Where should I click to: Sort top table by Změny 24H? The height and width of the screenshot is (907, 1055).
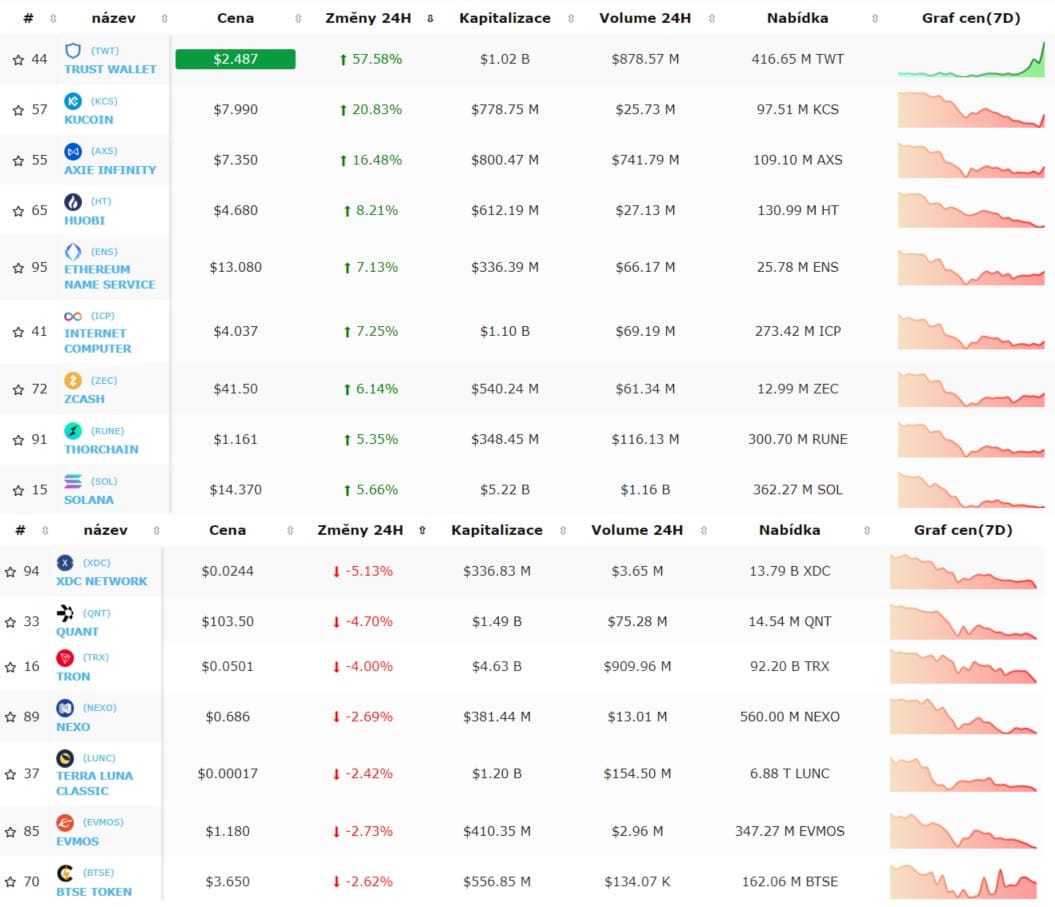click(430, 19)
